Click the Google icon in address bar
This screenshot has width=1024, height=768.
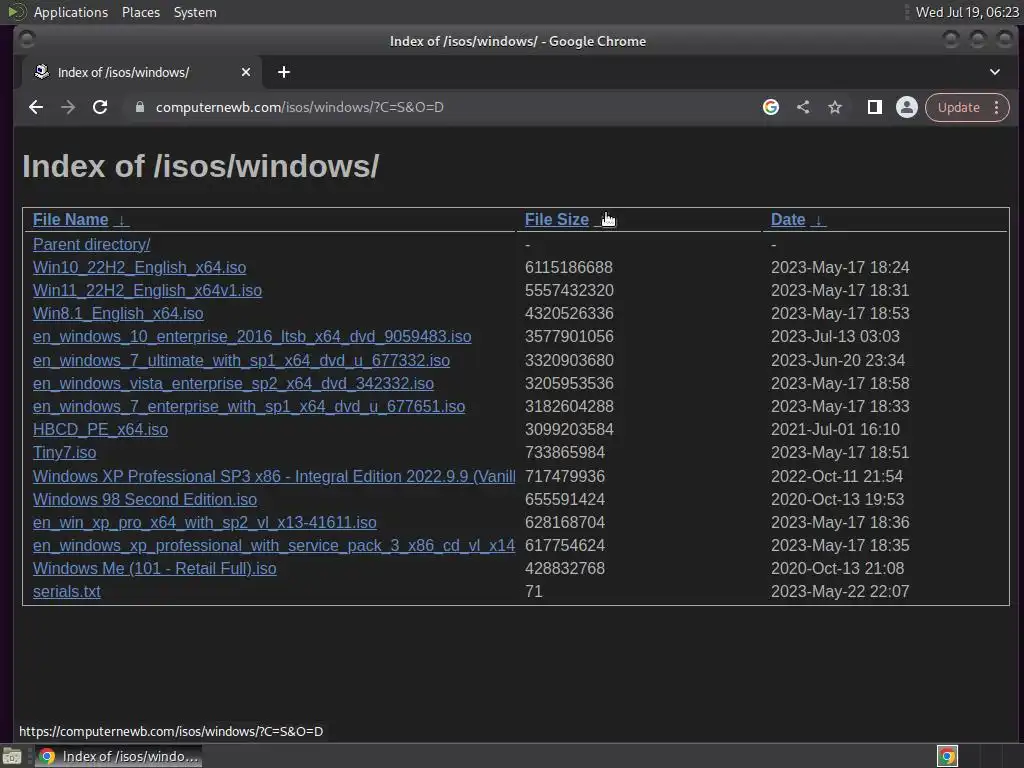771,107
